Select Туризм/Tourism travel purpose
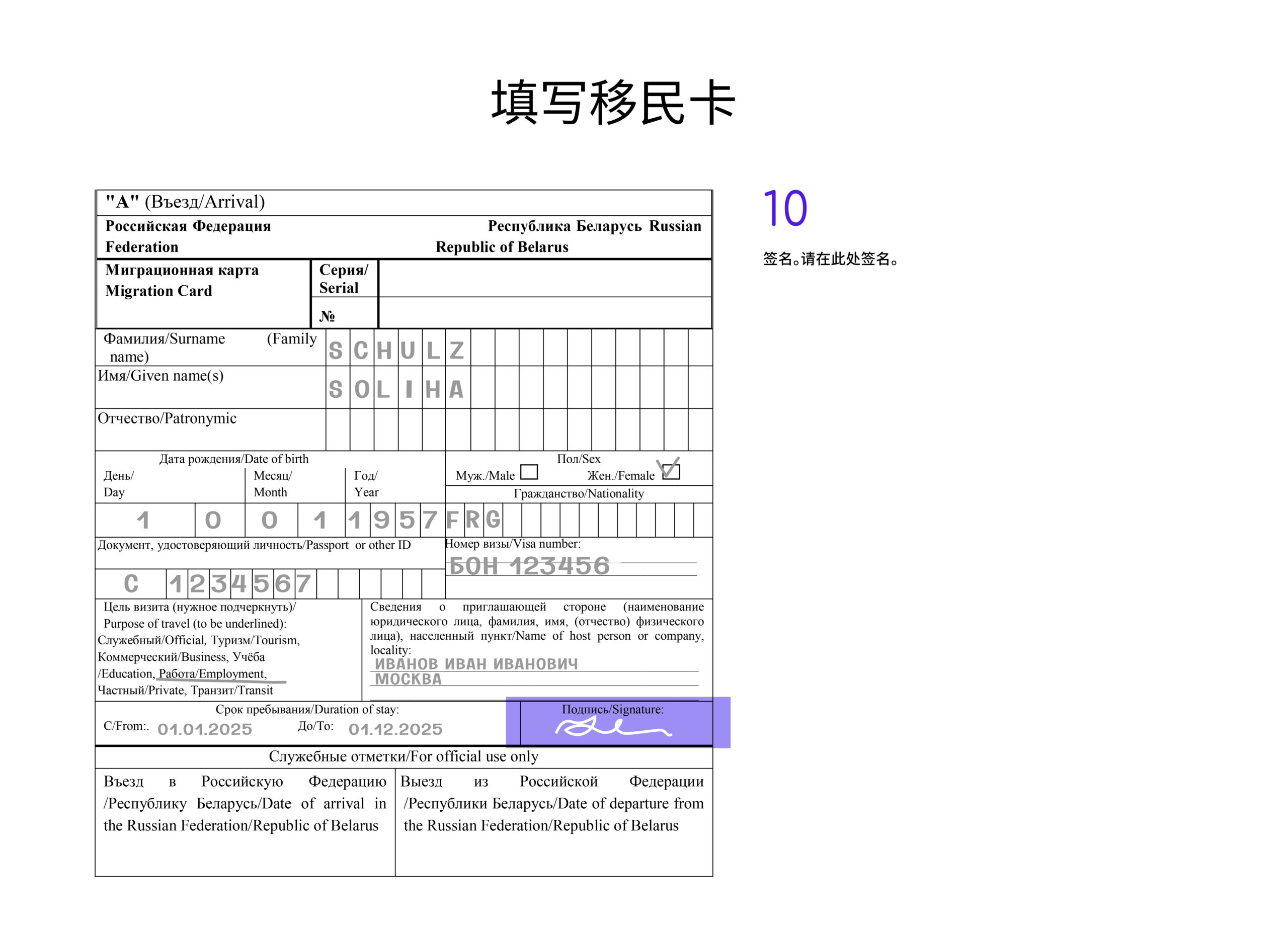1288x940 pixels. coord(255,640)
